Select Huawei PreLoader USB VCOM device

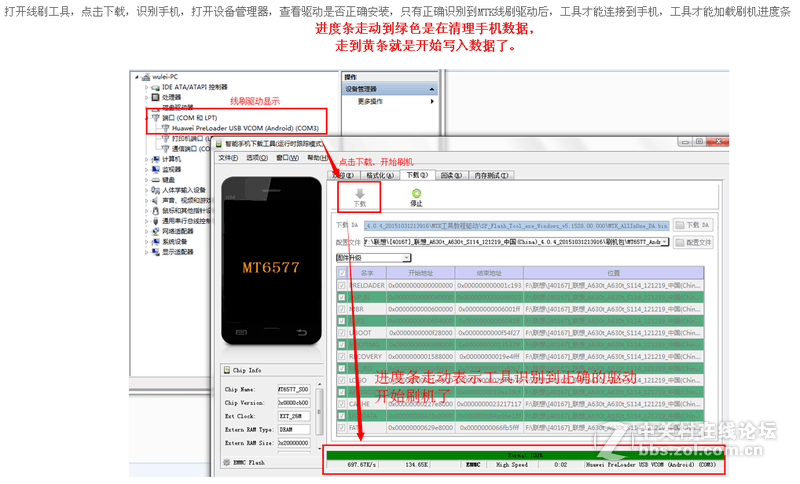pyautogui.click(x=245, y=128)
